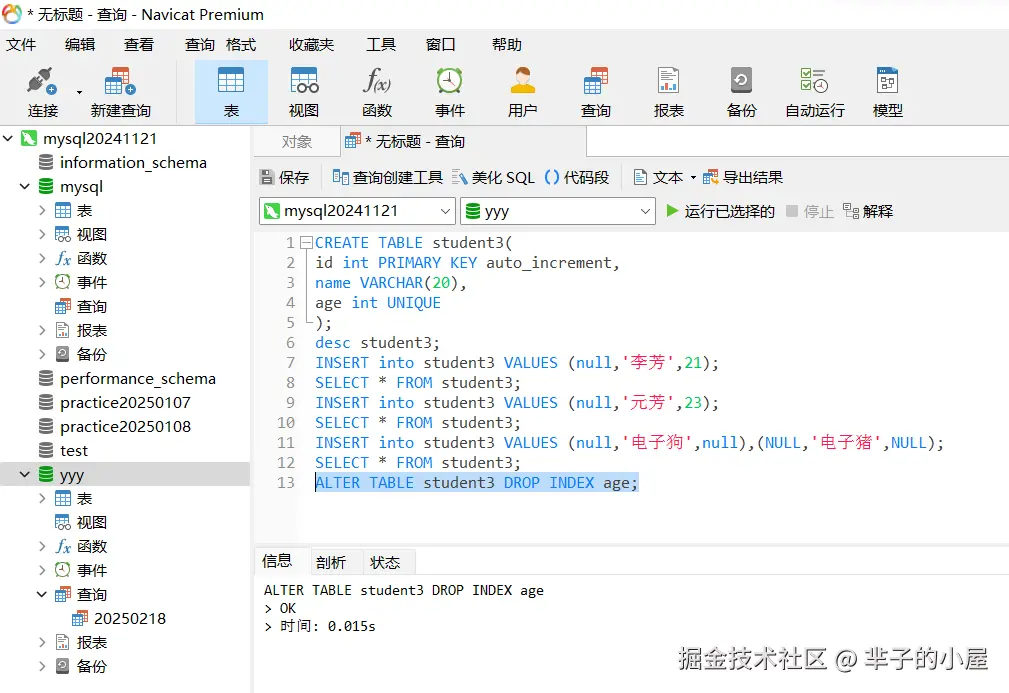Expand 备份 under the yyy database

tap(42, 667)
